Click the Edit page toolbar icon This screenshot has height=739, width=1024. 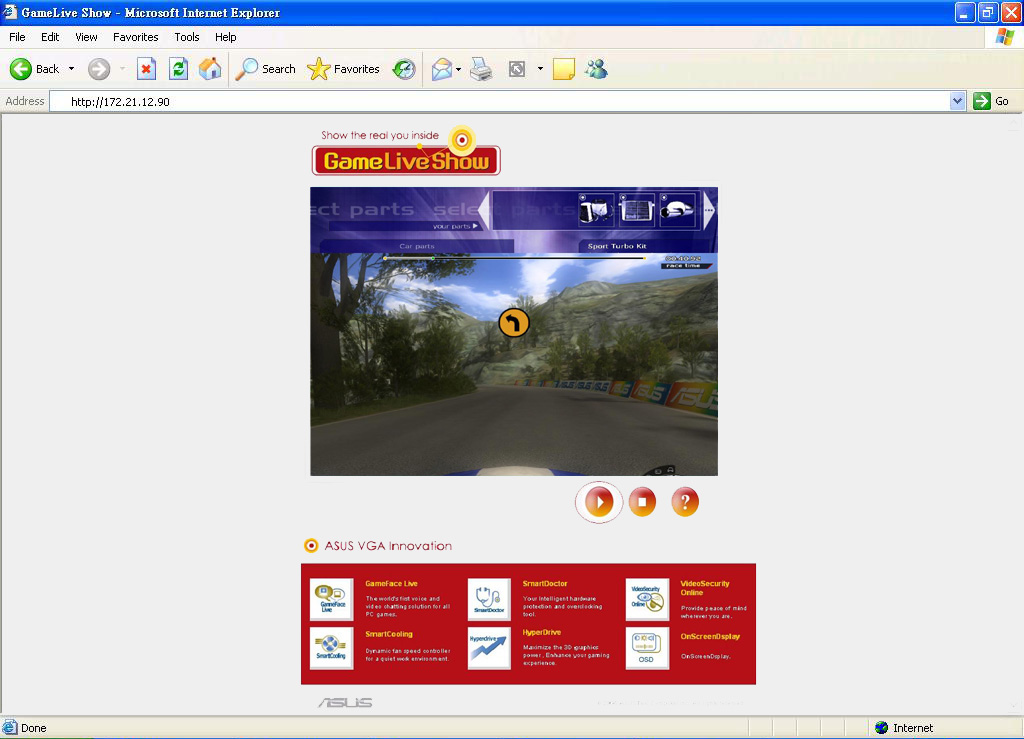click(517, 69)
